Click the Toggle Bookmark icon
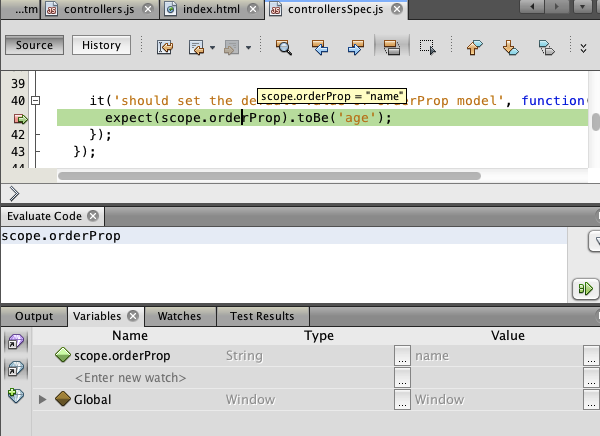 pos(546,46)
